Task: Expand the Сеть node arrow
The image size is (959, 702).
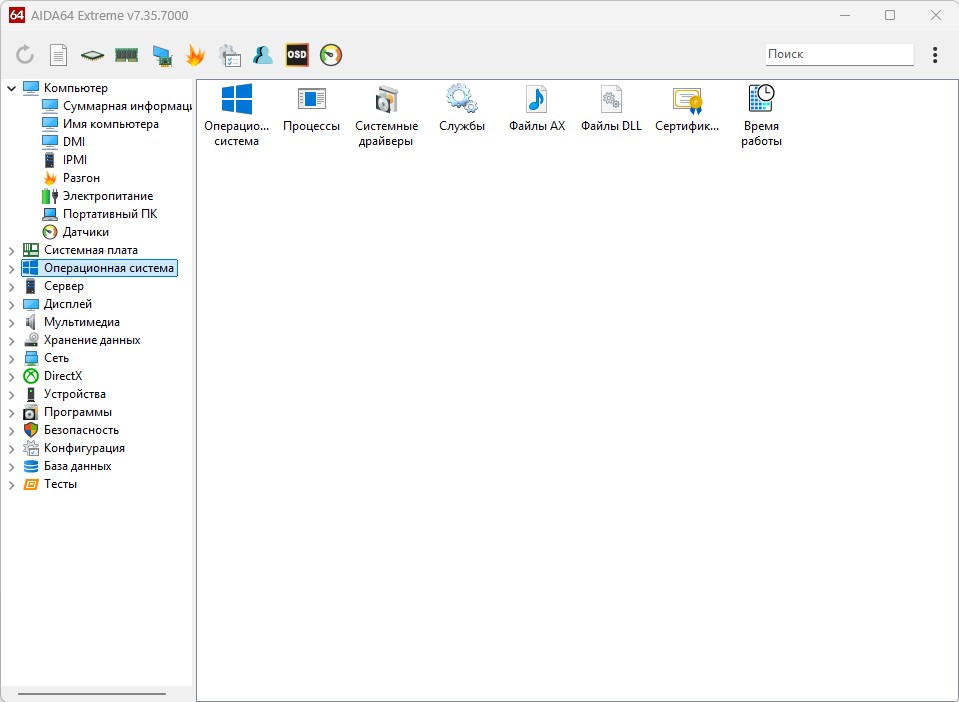Action: click(x=12, y=358)
